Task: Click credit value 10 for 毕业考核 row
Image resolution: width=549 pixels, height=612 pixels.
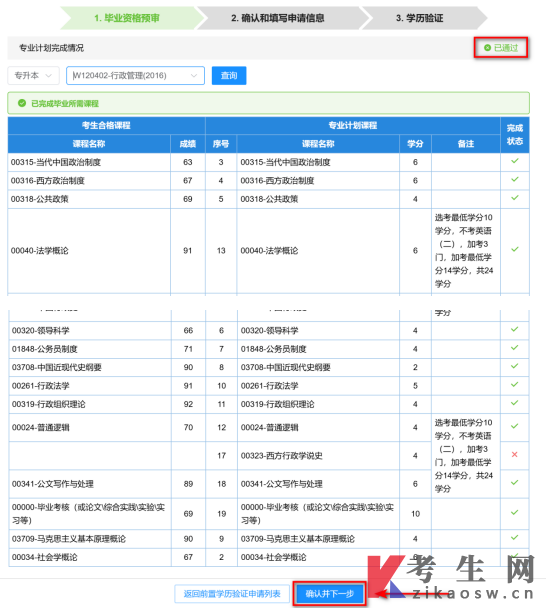Action: [415, 514]
